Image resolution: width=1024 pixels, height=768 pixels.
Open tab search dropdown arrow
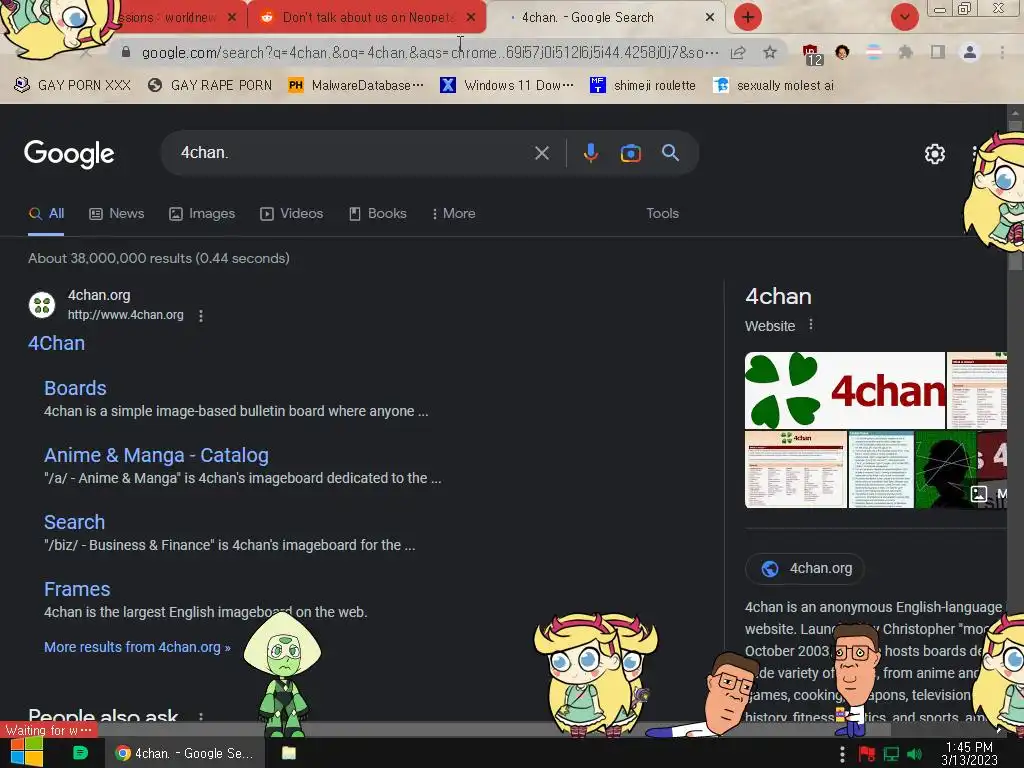pyautogui.click(x=904, y=17)
